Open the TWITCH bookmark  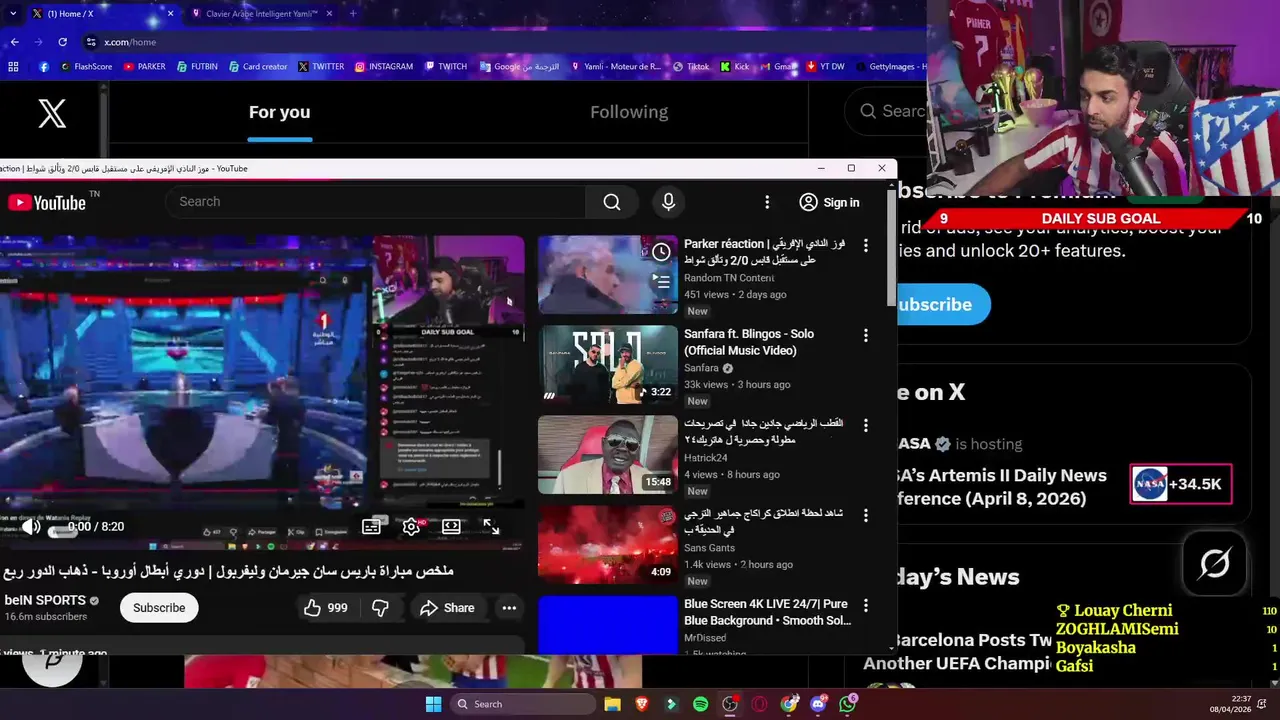coord(445,67)
